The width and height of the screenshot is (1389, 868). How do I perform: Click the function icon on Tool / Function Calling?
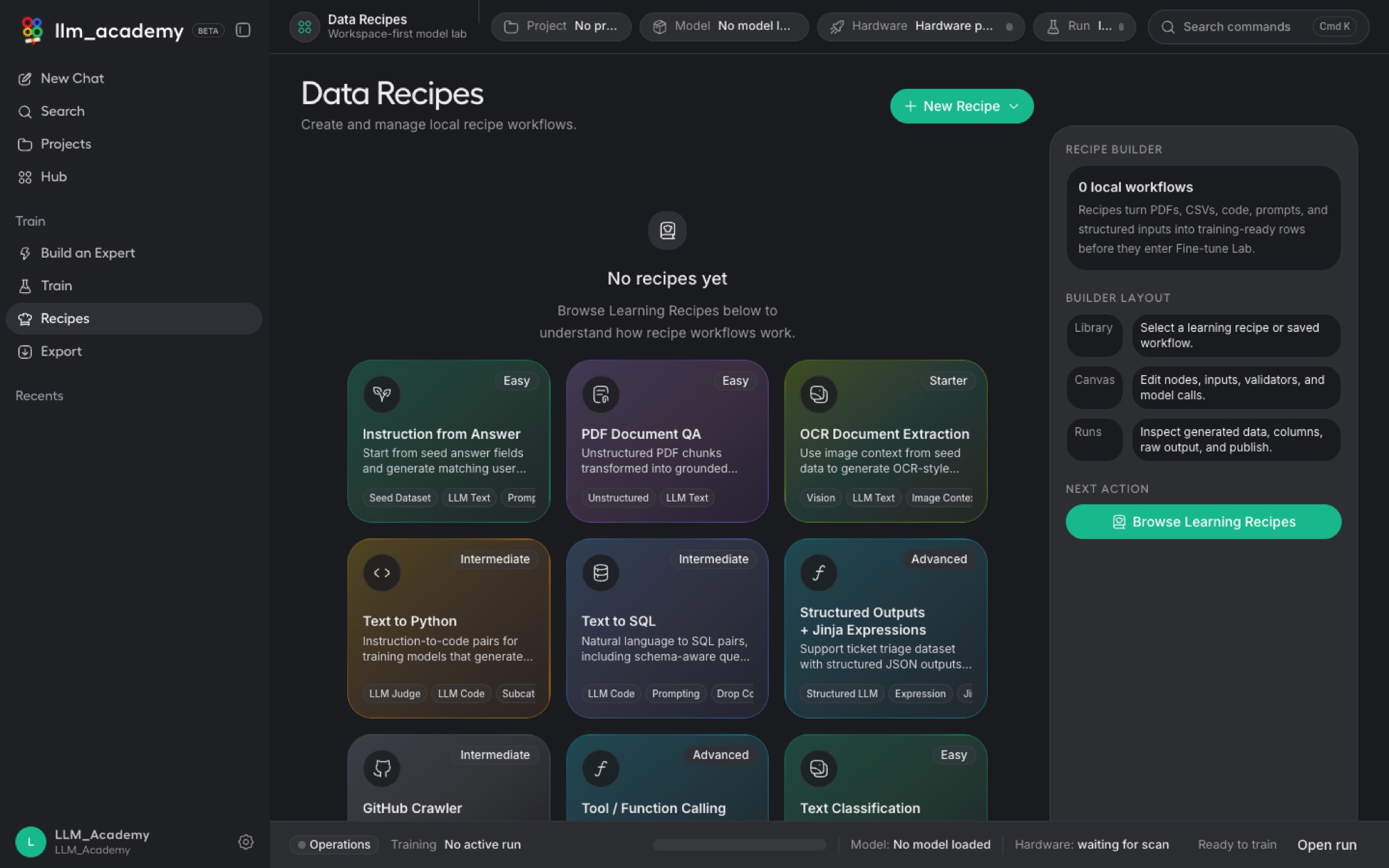point(601,769)
